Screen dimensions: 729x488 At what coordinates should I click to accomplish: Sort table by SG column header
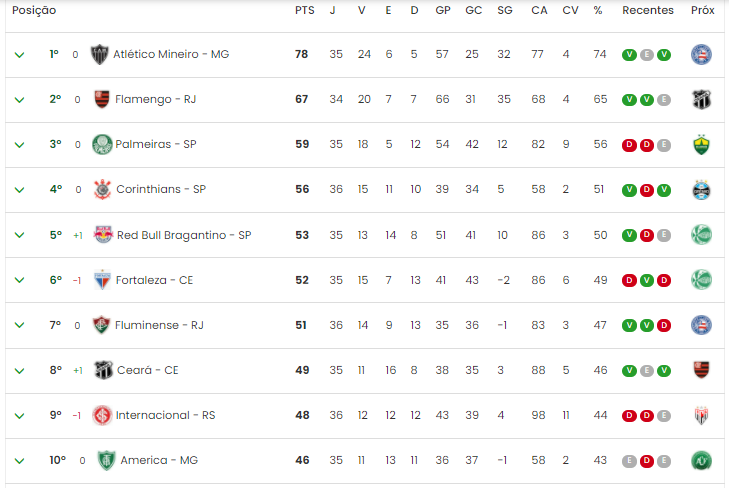click(x=504, y=10)
